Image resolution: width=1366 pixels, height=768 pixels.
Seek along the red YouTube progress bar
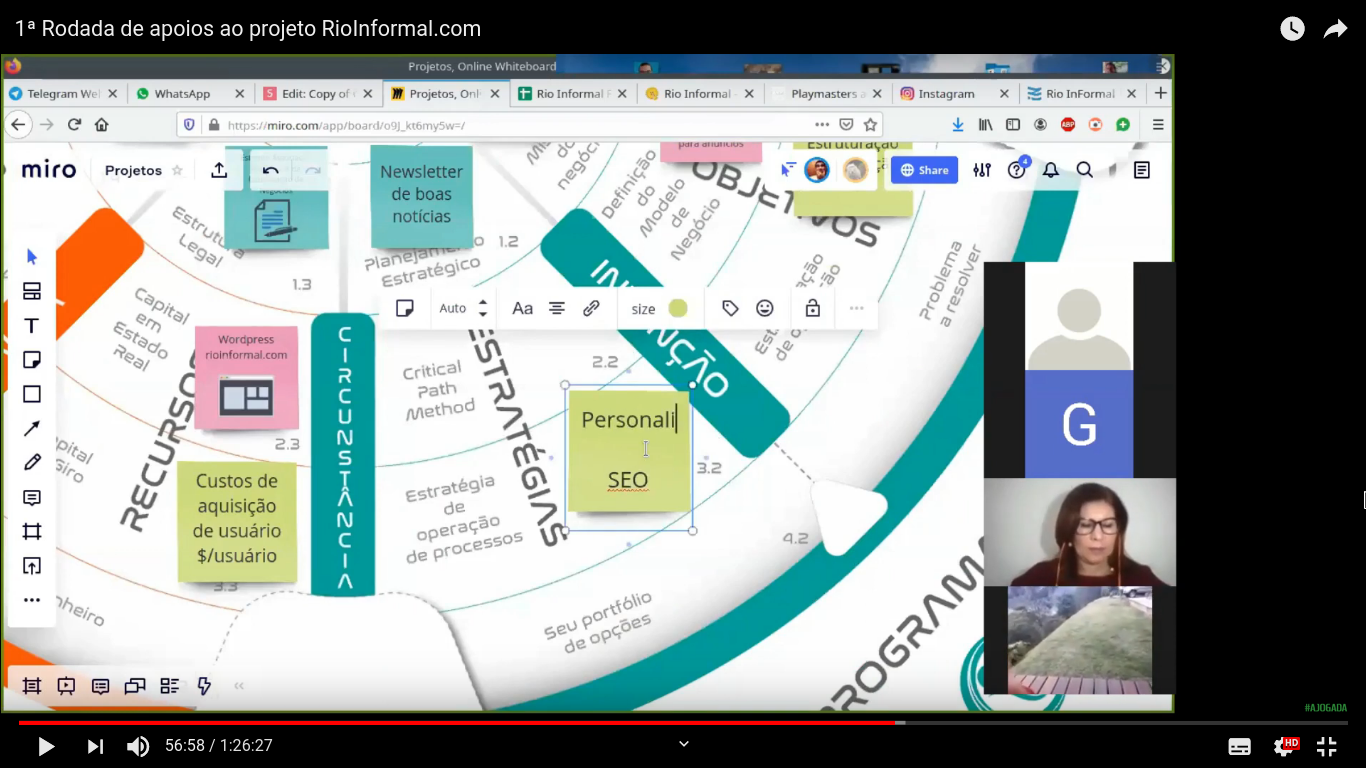click(683, 722)
